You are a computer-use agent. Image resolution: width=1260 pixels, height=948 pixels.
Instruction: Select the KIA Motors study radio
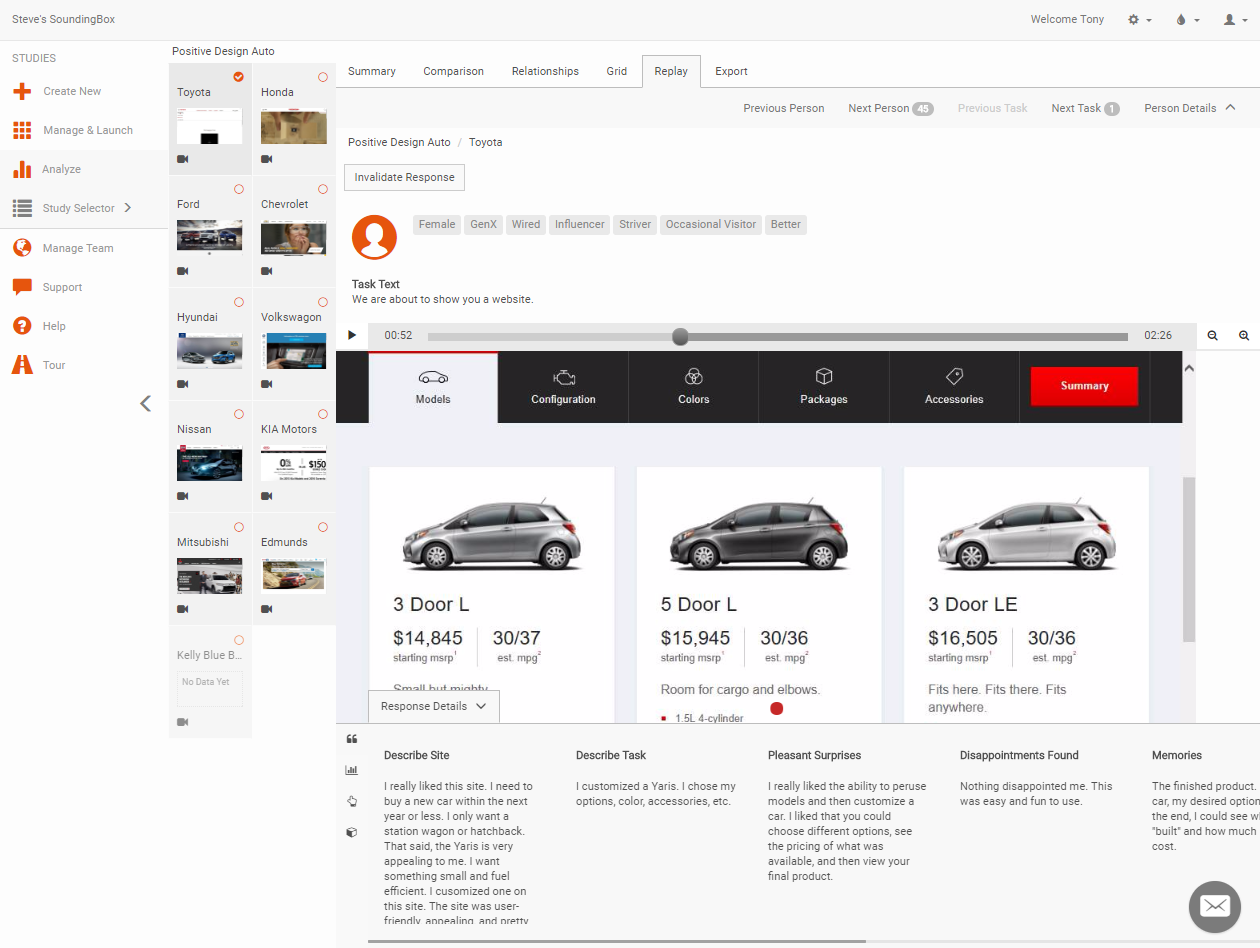pyautogui.click(x=322, y=414)
